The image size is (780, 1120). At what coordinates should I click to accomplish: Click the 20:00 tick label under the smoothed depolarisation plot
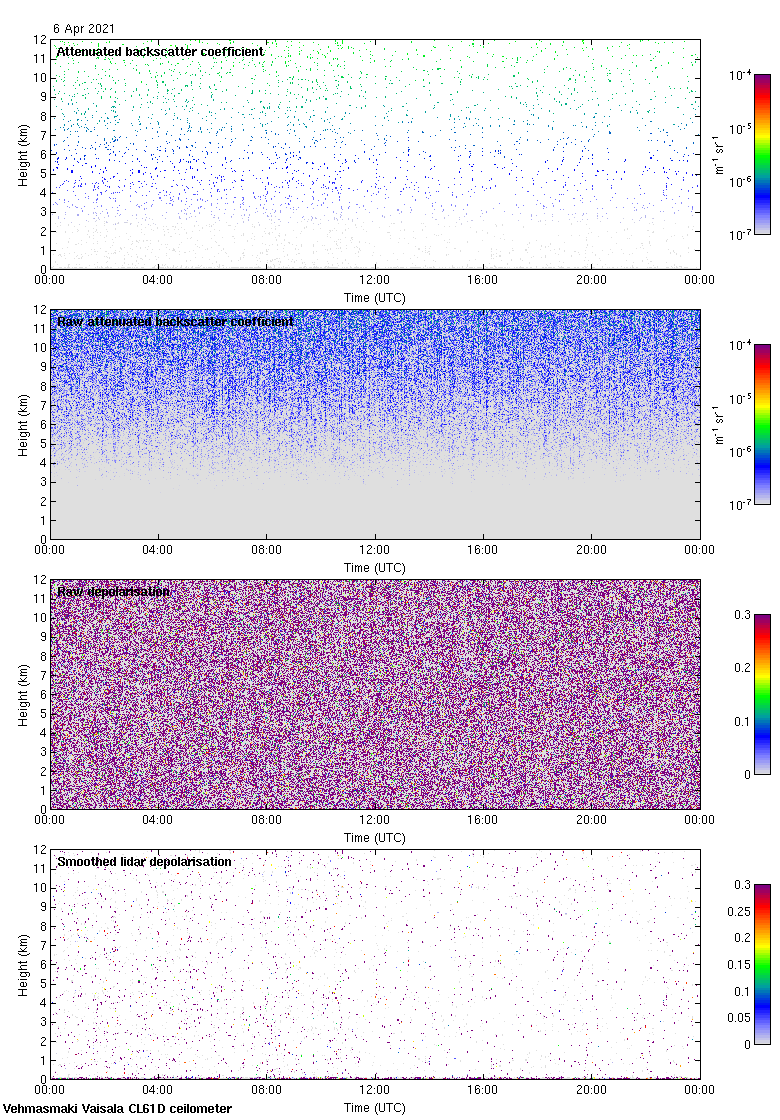click(x=591, y=1091)
